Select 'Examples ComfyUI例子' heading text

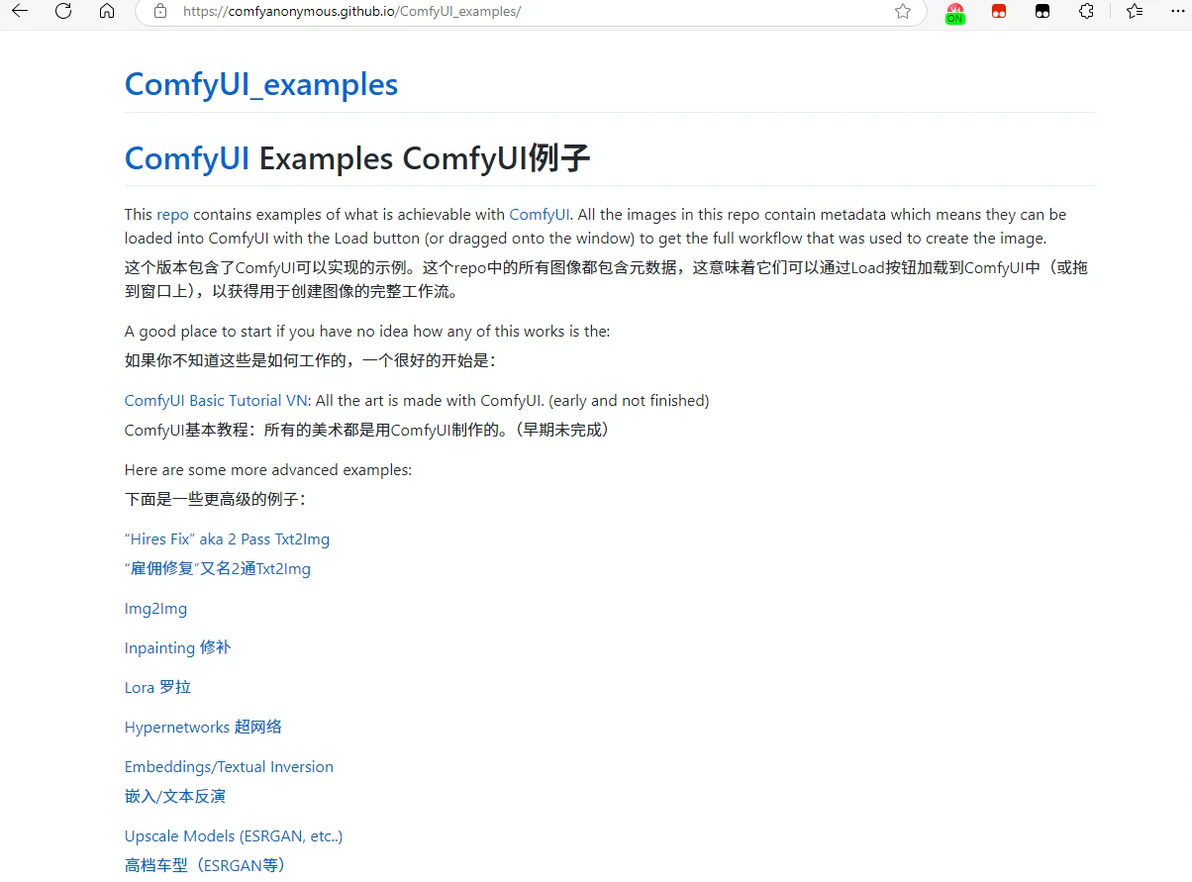[x=424, y=158]
